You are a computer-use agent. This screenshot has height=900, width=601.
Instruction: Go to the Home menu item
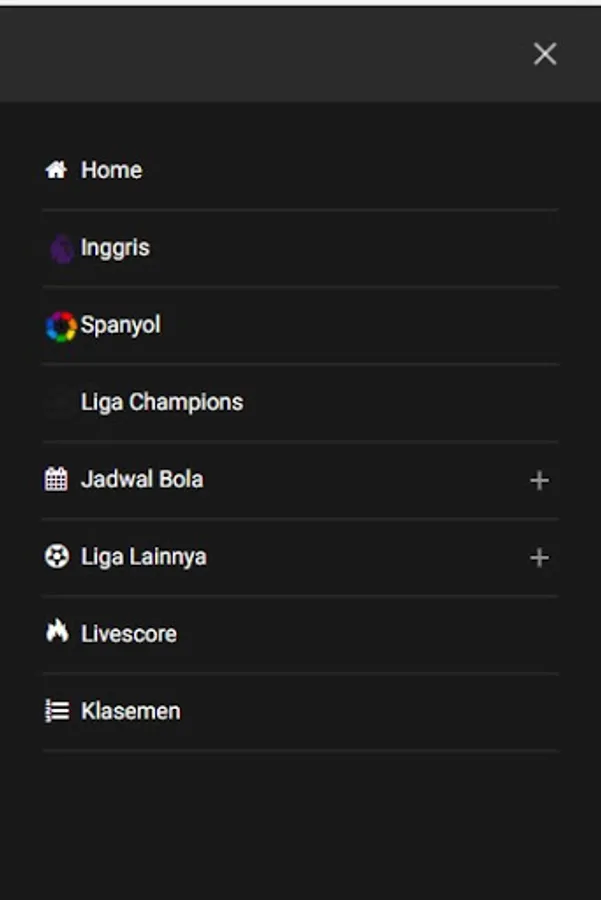[x=111, y=170]
